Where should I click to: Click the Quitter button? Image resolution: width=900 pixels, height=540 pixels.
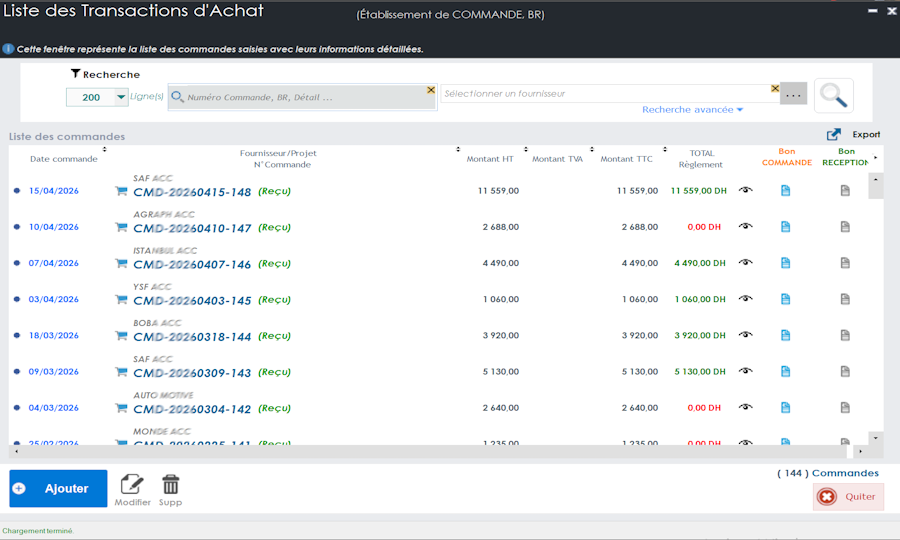pyautogui.click(x=848, y=496)
